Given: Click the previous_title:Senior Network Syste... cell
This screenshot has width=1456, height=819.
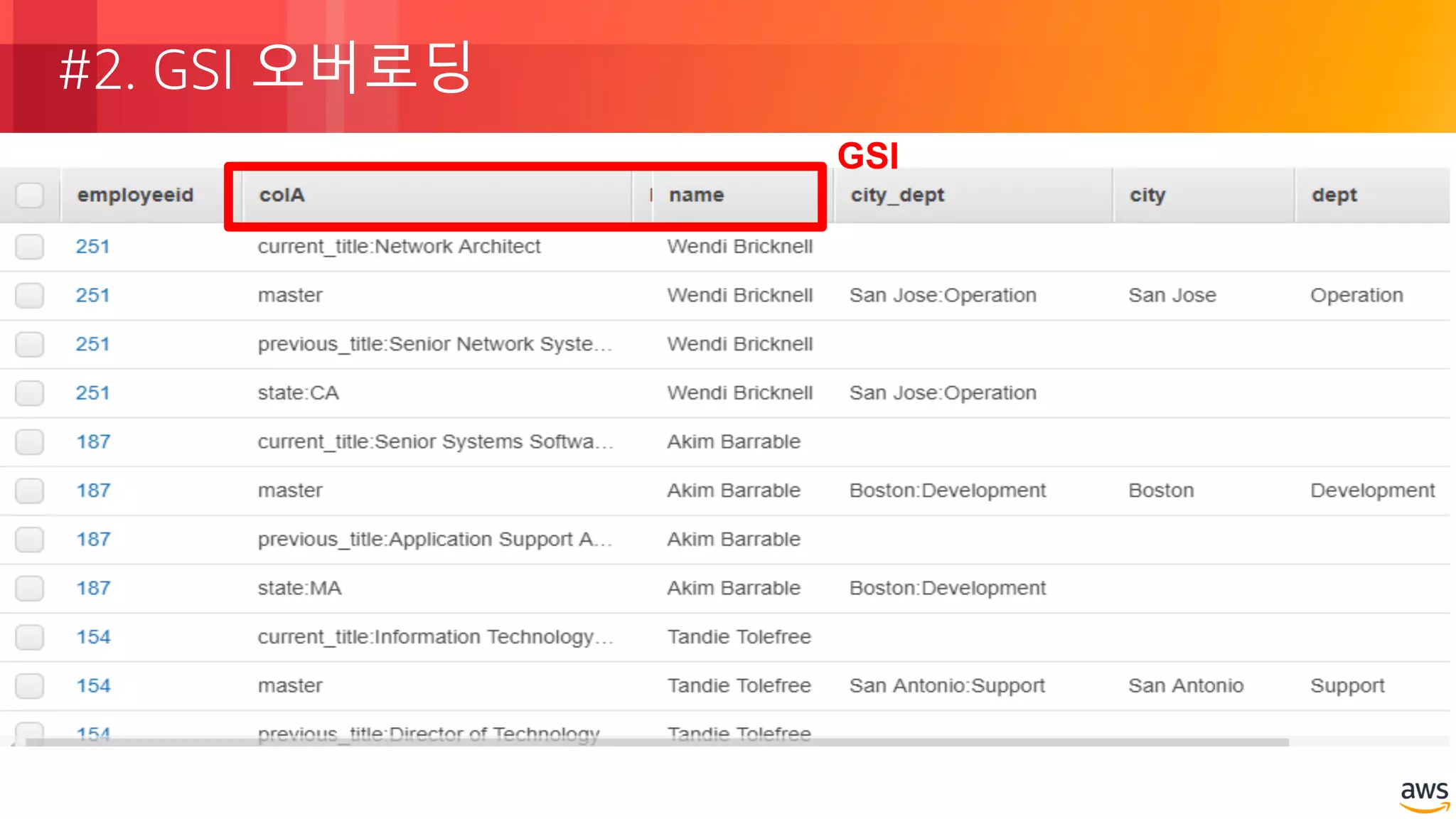Looking at the screenshot, I should pos(434,344).
